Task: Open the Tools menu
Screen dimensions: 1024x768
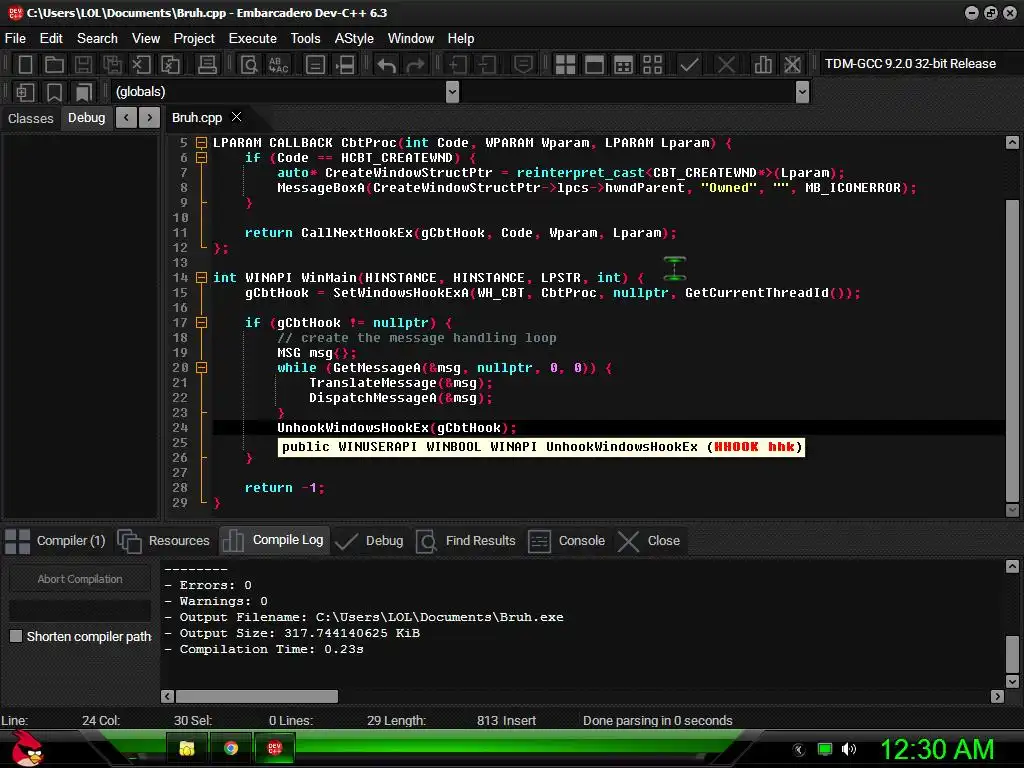Action: pyautogui.click(x=306, y=39)
